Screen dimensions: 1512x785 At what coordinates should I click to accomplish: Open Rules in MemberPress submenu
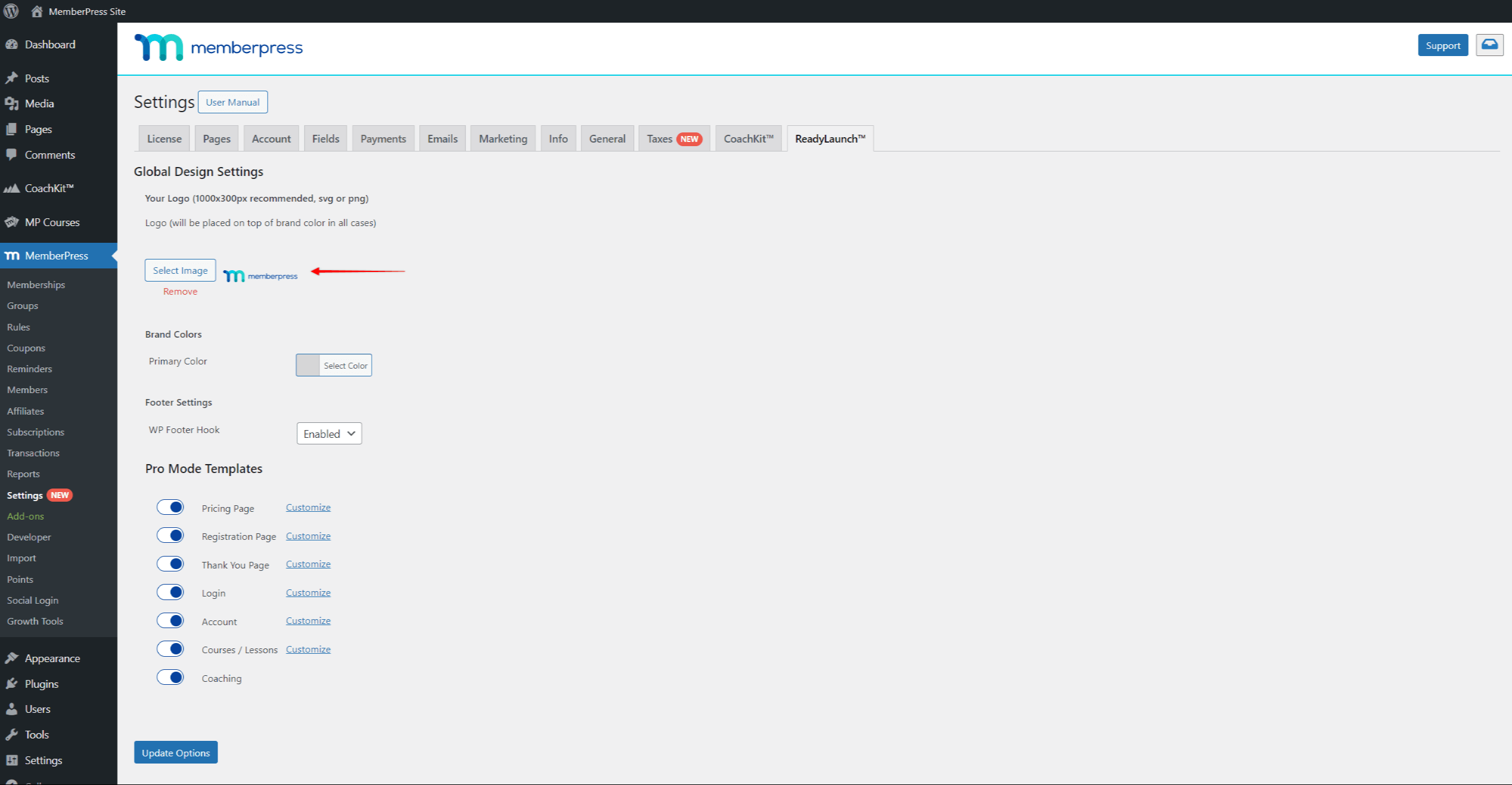coord(18,327)
